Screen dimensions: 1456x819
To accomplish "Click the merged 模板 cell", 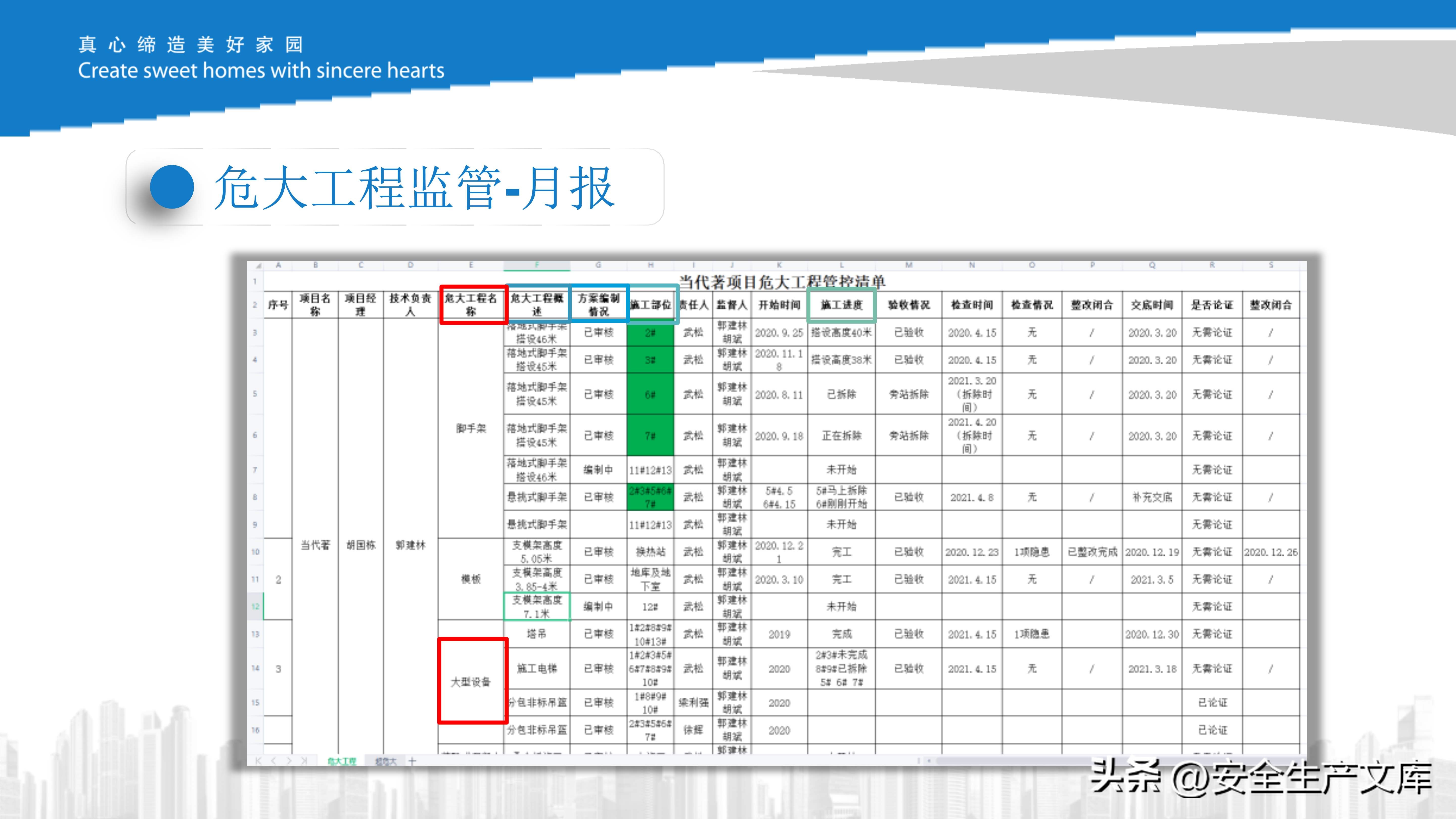I will pyautogui.click(x=471, y=579).
